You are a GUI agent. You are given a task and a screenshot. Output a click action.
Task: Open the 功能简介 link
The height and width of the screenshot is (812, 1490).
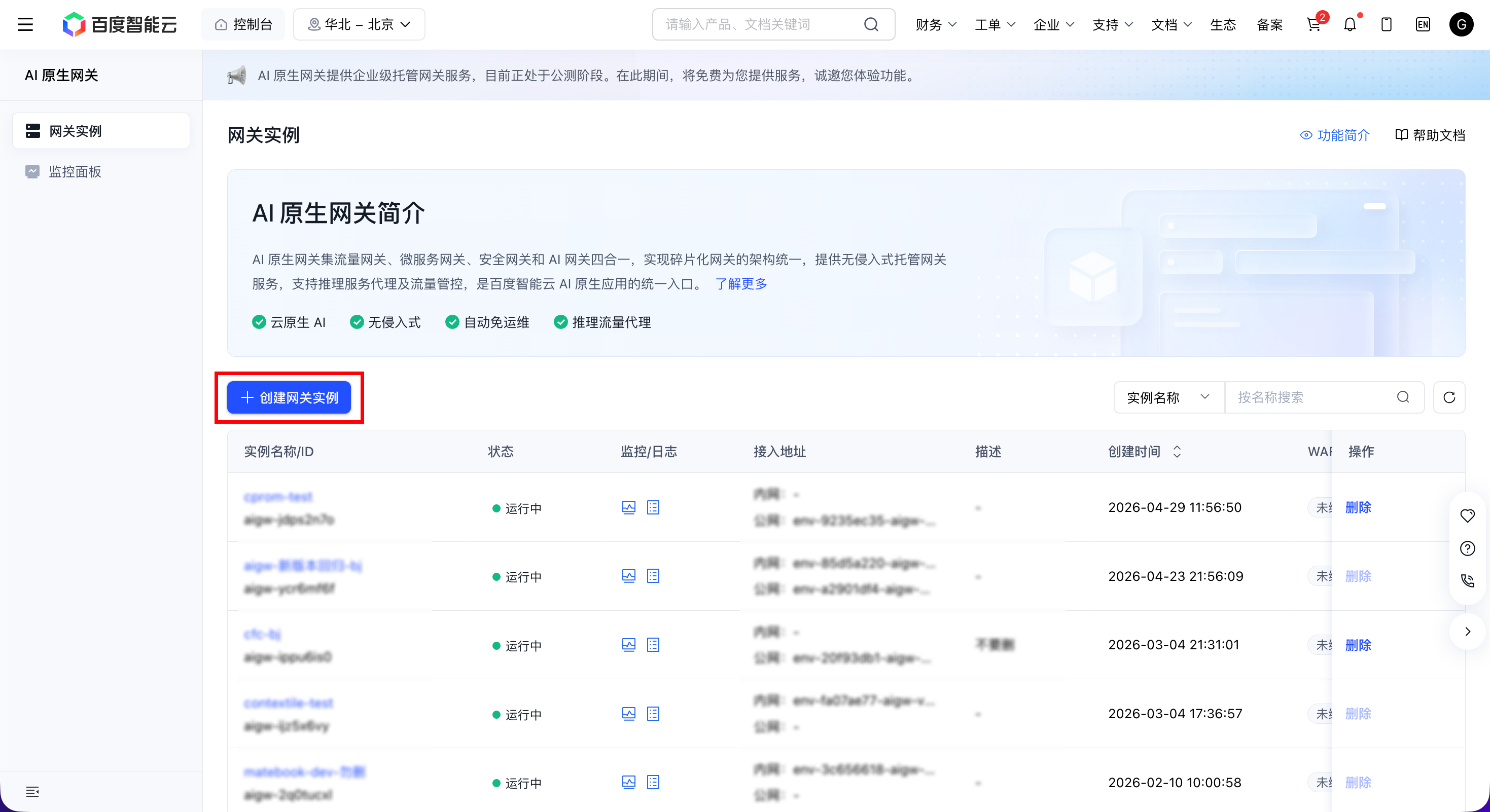point(1335,135)
